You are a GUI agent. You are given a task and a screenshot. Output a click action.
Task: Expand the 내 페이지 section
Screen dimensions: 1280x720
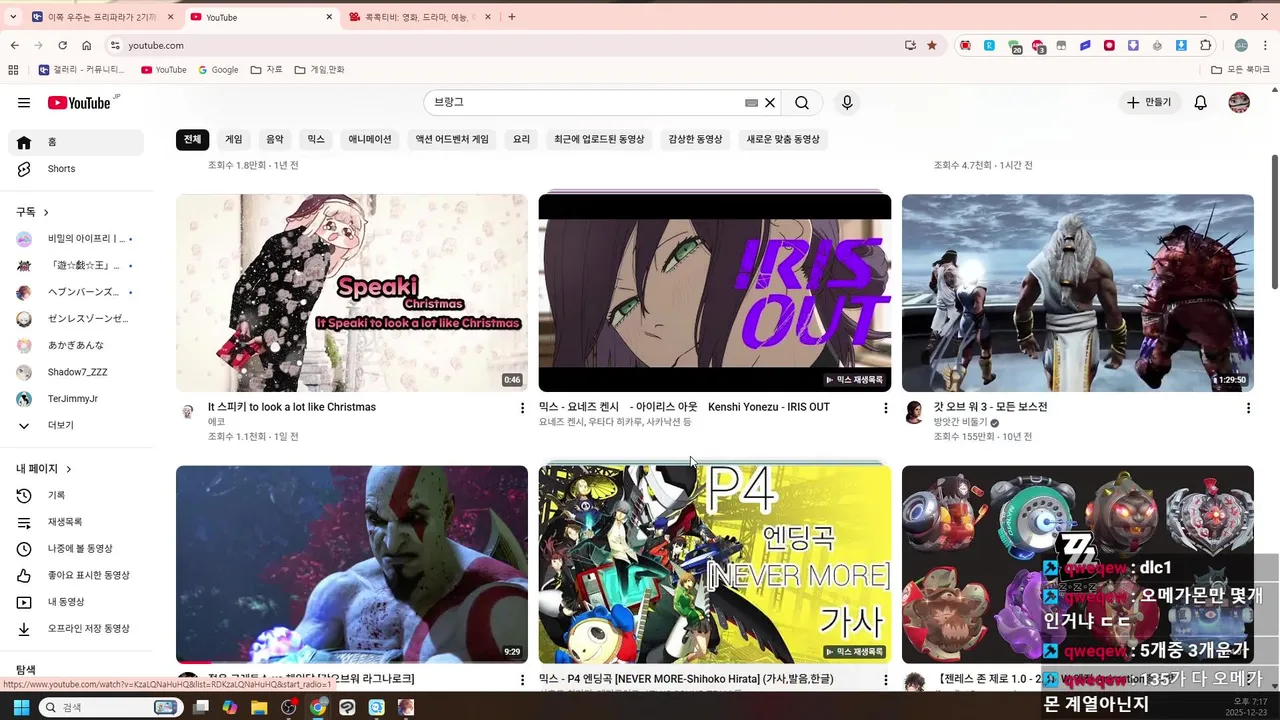44,469
